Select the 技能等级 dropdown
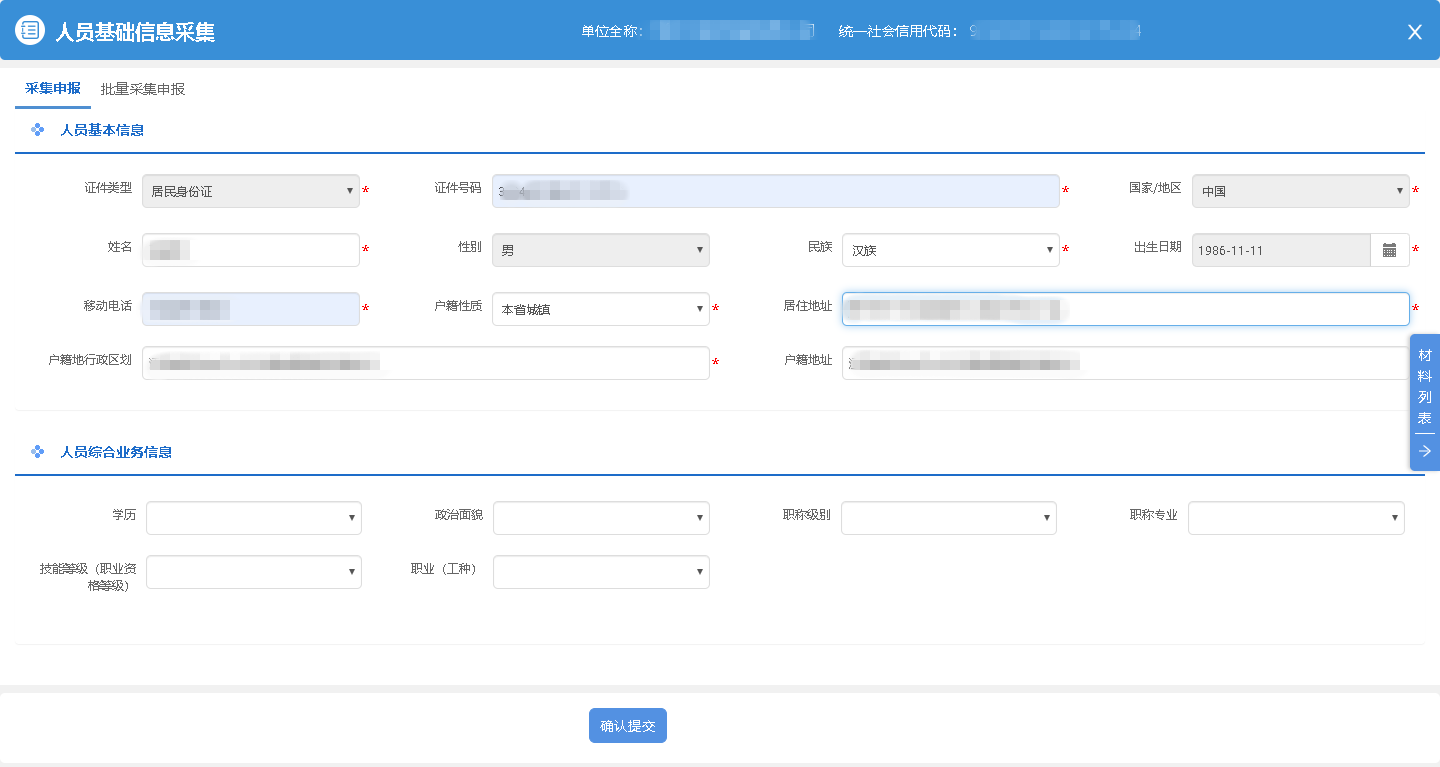 pos(253,572)
